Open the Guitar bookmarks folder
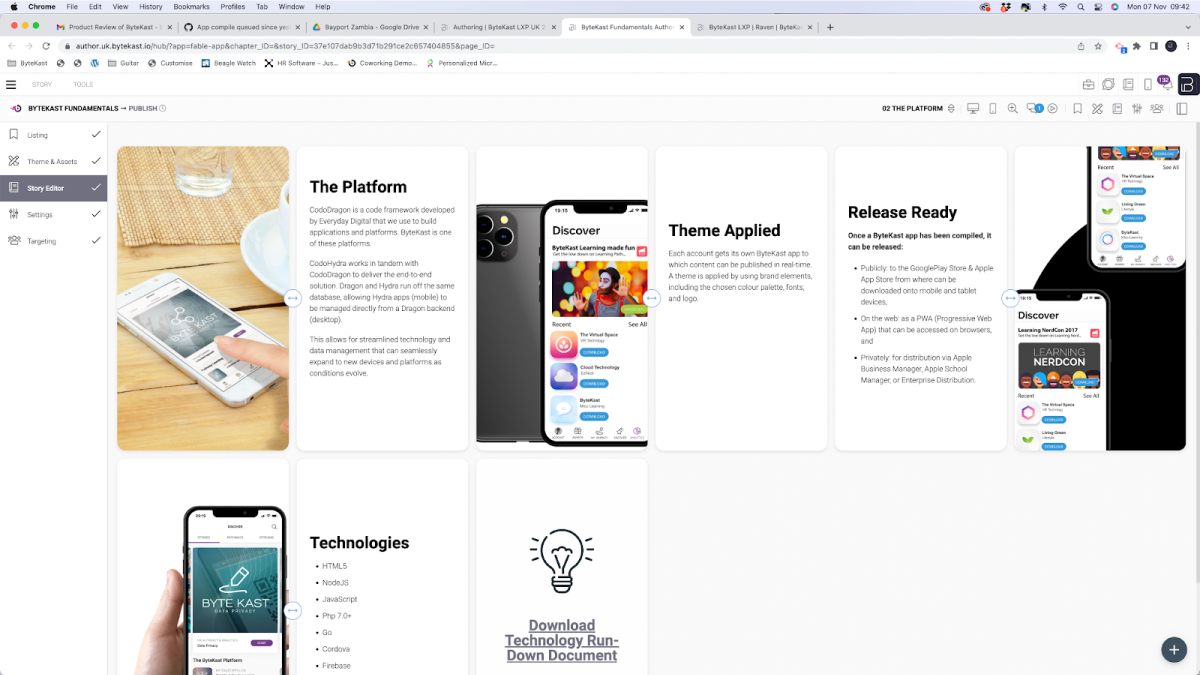This screenshot has height=675, width=1200. pos(123,63)
